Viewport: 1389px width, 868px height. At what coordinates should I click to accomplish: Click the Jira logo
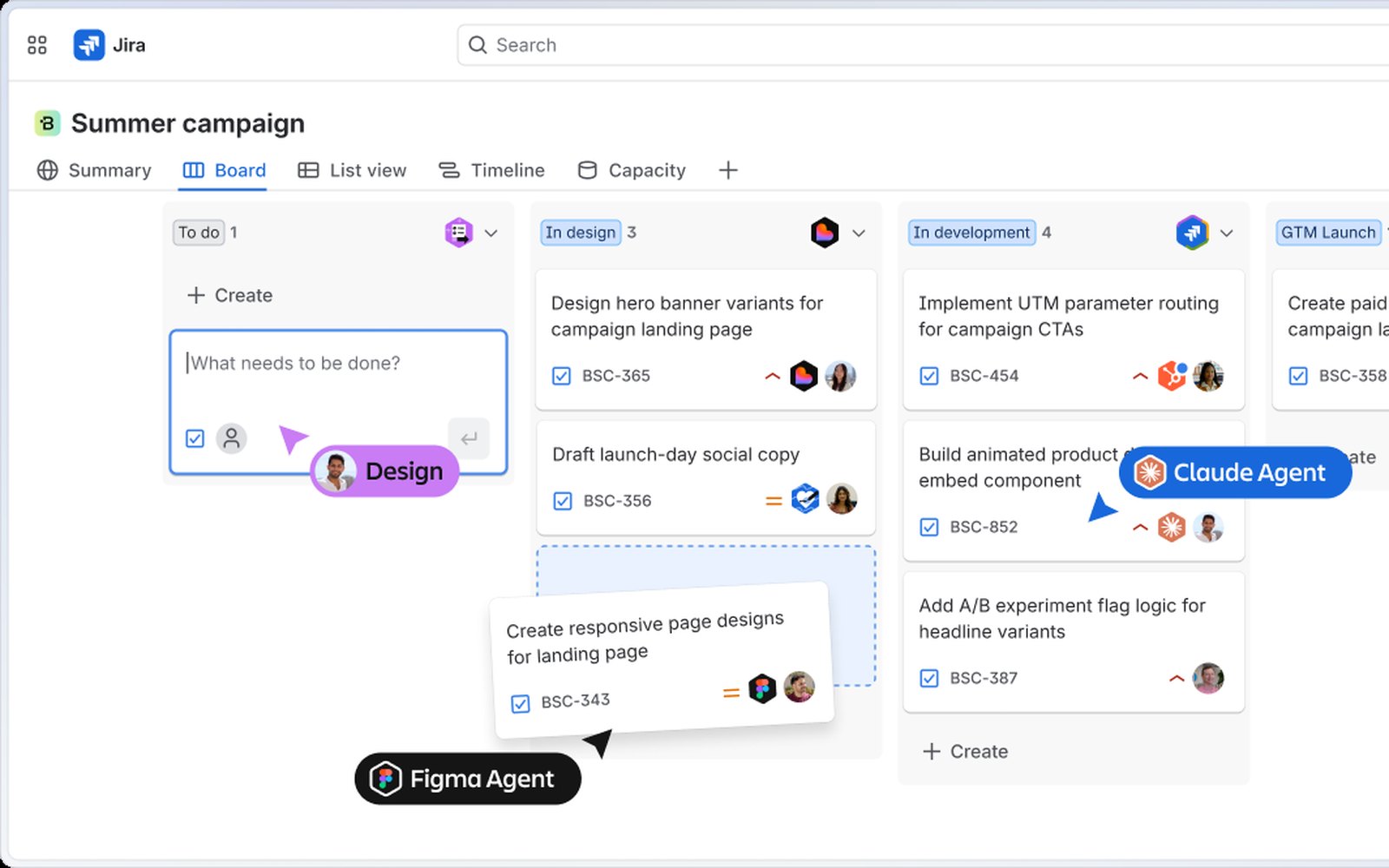(89, 45)
